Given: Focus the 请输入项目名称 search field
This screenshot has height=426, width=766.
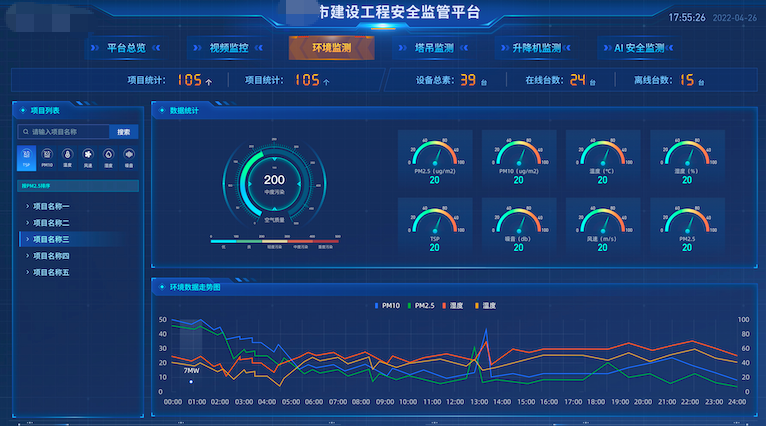Looking at the screenshot, I should [64, 132].
